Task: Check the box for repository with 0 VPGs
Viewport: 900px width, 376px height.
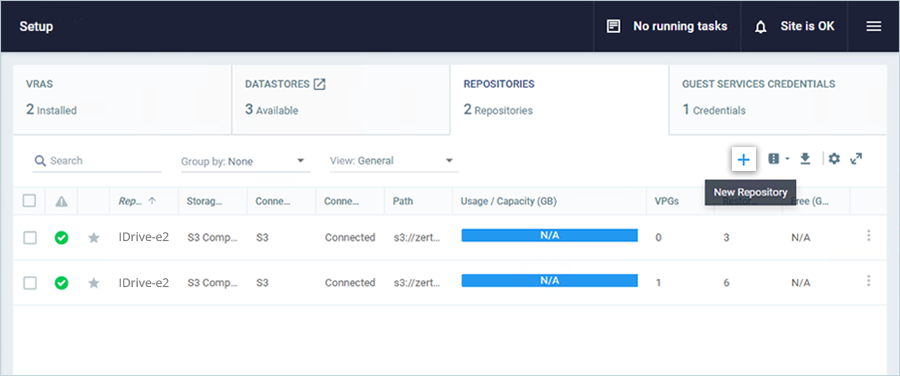Action: point(30,238)
